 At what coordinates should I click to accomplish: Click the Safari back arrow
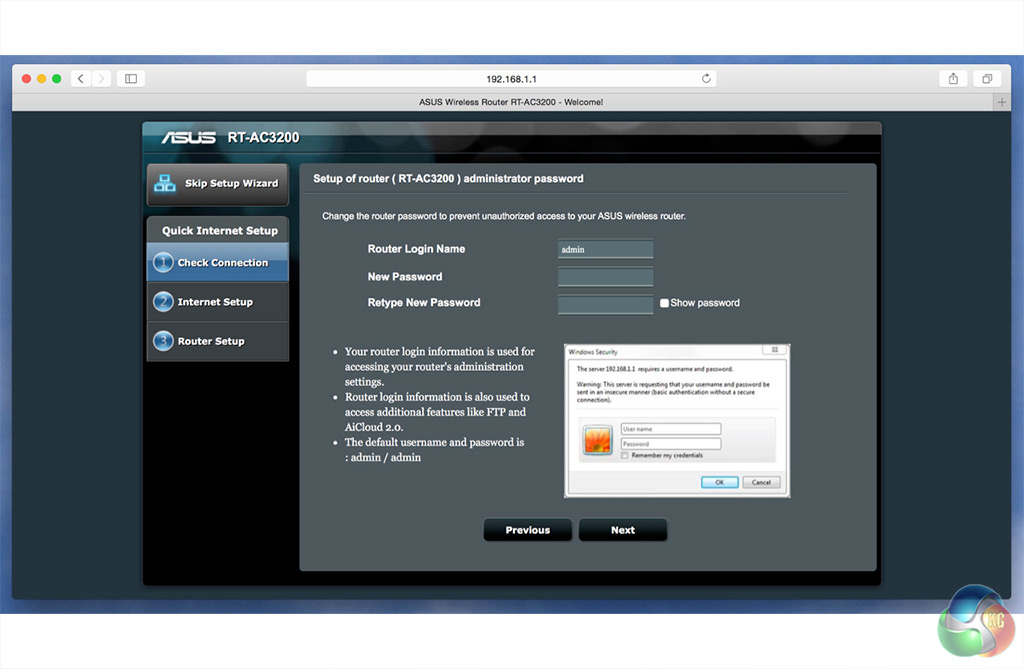point(80,79)
